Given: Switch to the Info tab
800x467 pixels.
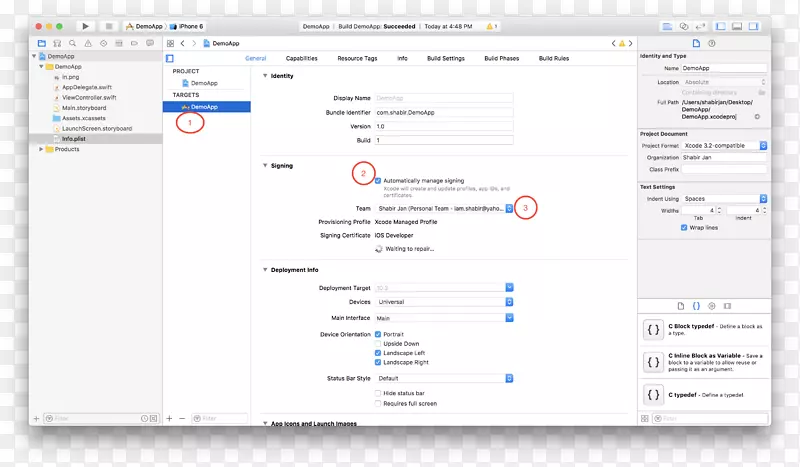Looking at the screenshot, I should 403,59.
